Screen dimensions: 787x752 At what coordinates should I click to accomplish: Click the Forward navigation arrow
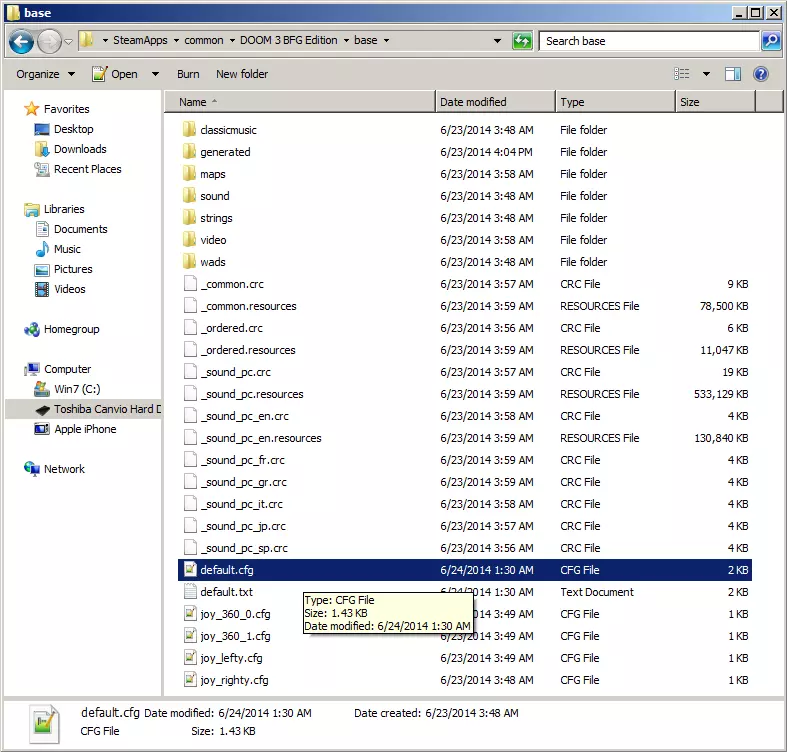[50, 41]
